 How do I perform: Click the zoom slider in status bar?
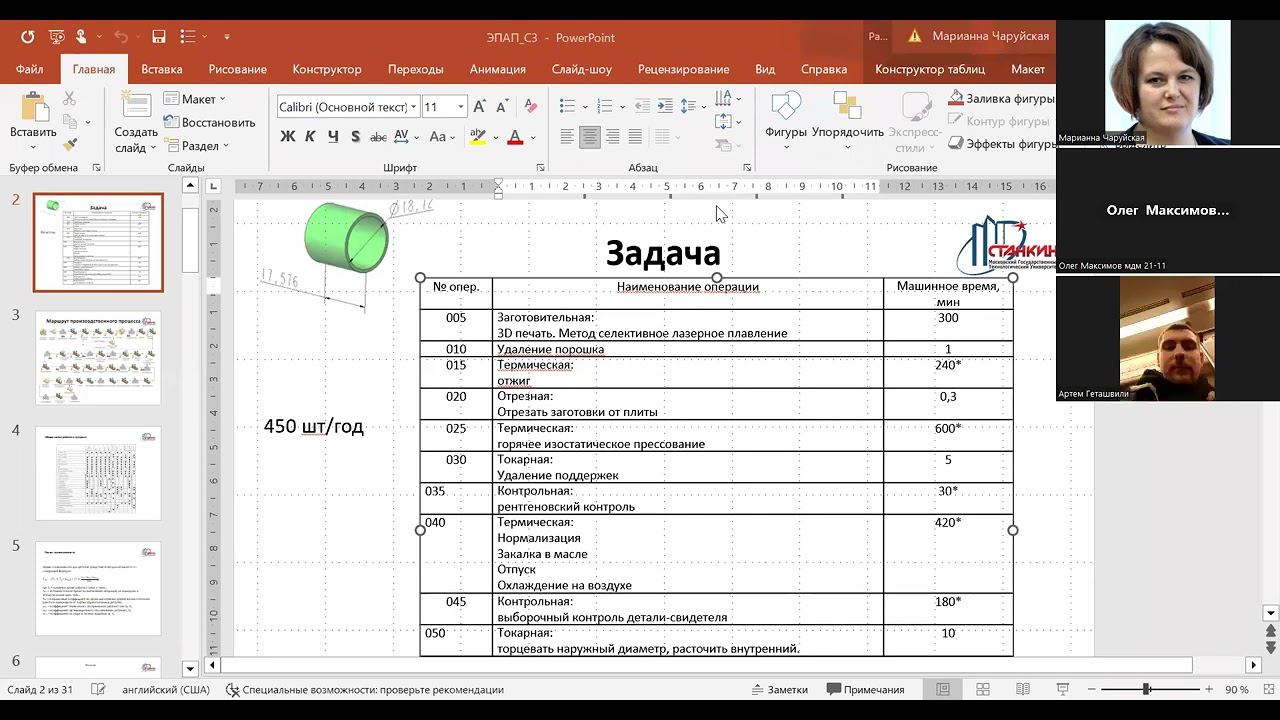click(x=1146, y=690)
